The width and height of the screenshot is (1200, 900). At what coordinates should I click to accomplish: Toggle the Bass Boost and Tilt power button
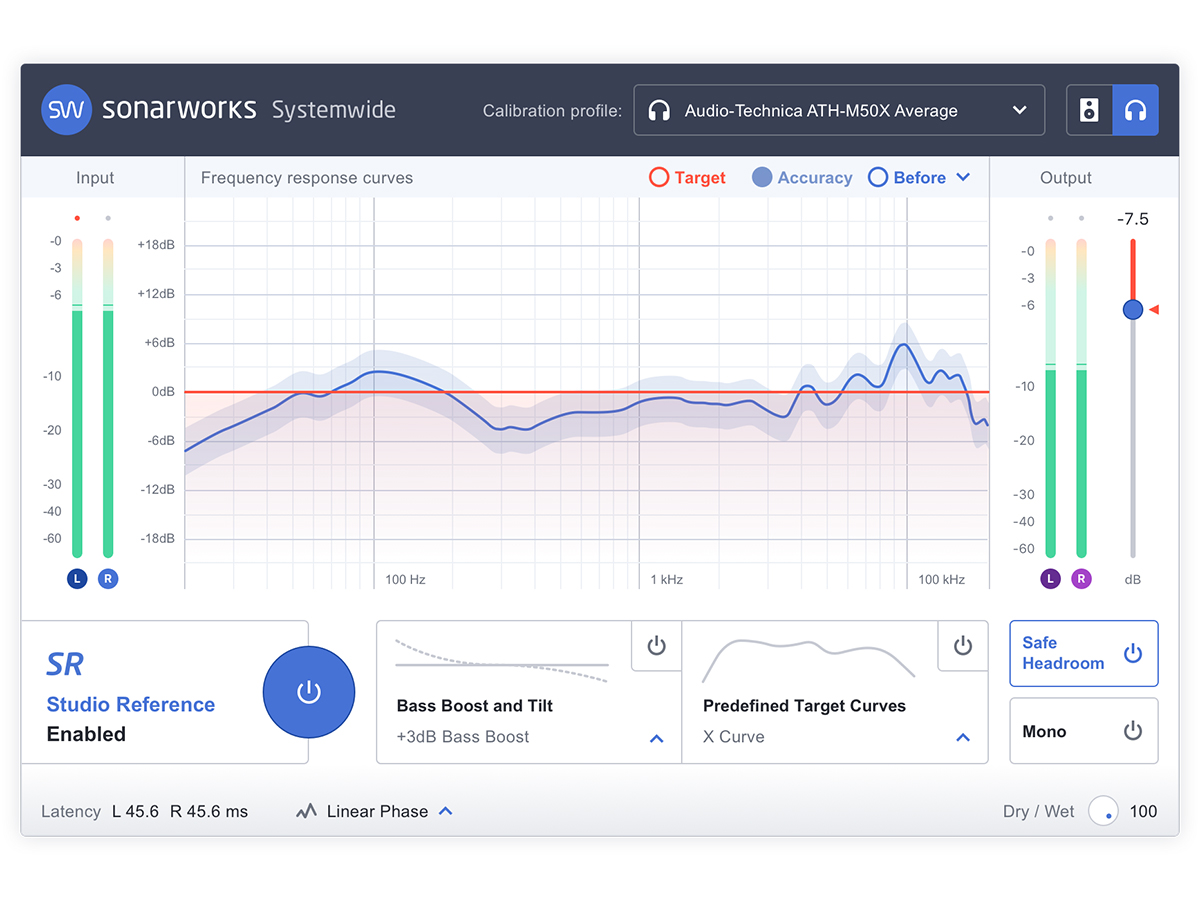click(x=657, y=646)
